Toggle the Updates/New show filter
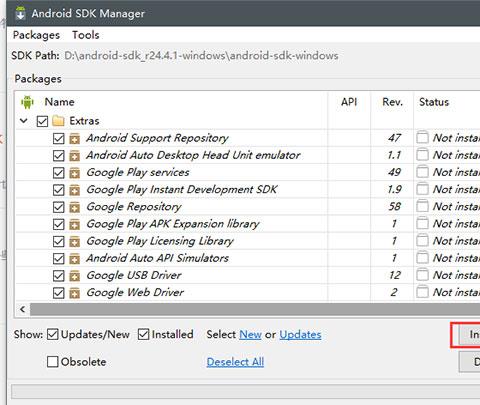 coord(53,334)
